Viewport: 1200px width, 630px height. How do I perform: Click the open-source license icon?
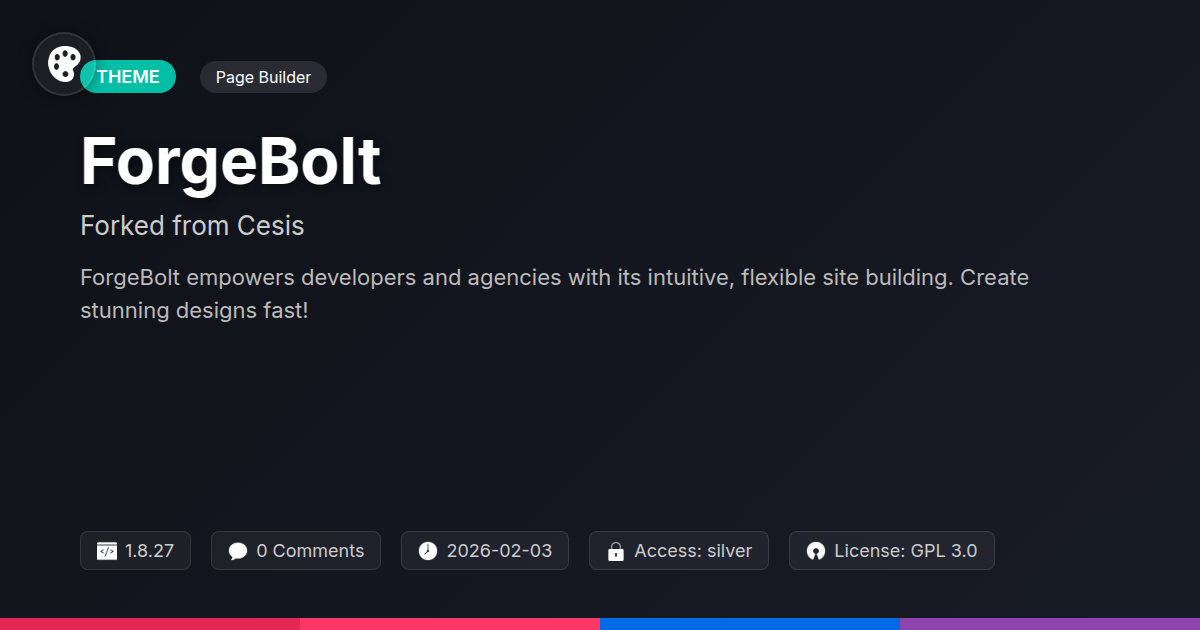(816, 551)
